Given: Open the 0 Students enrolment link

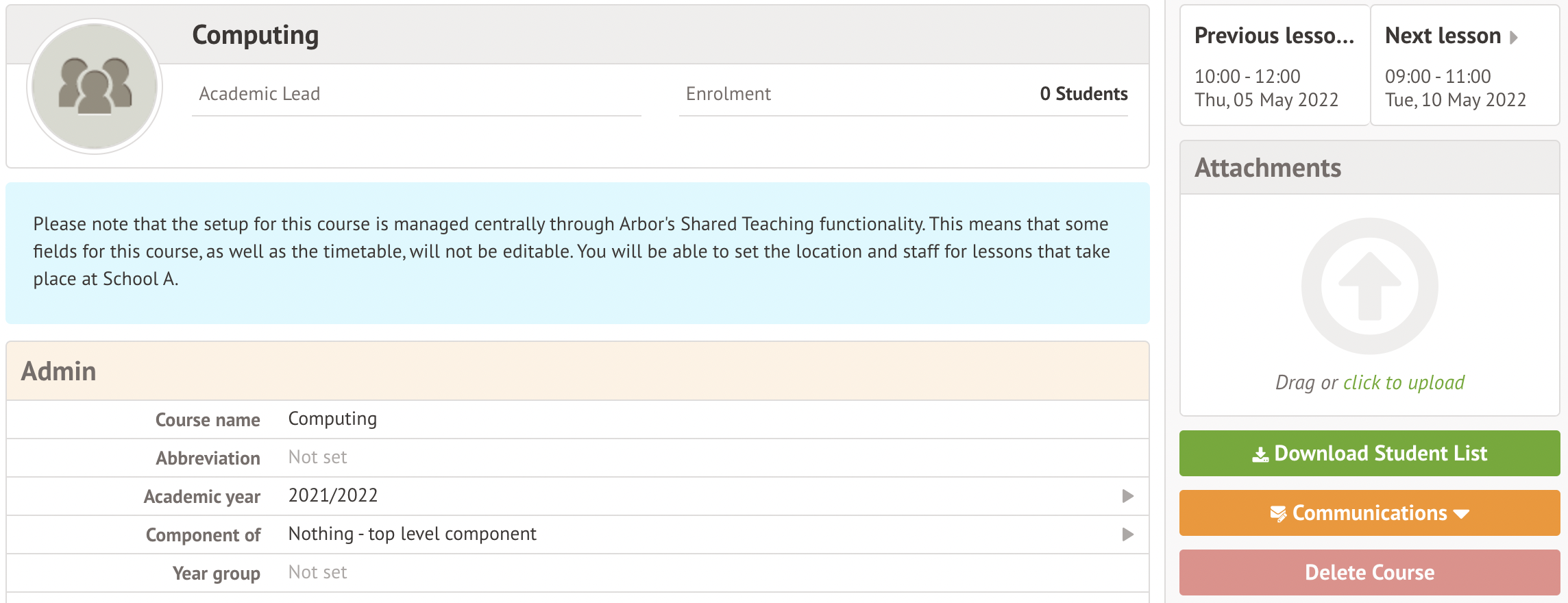Looking at the screenshot, I should [x=1083, y=93].
